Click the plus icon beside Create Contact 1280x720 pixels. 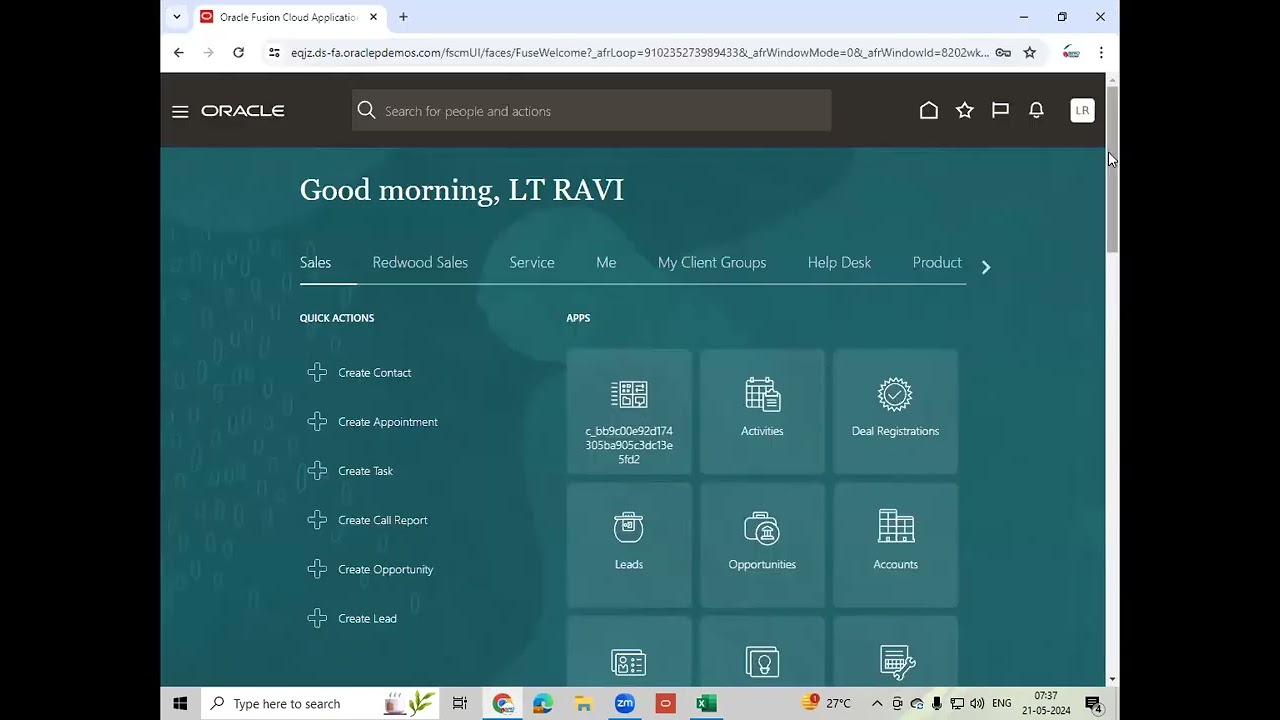click(317, 372)
